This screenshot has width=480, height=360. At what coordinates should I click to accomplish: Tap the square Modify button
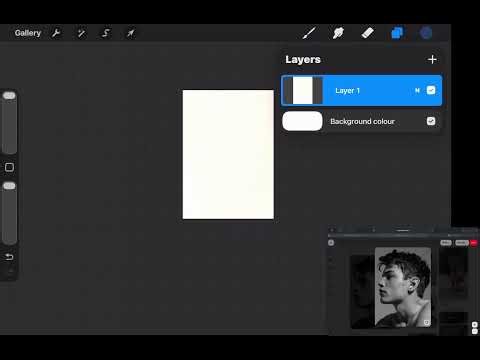pos(9,167)
